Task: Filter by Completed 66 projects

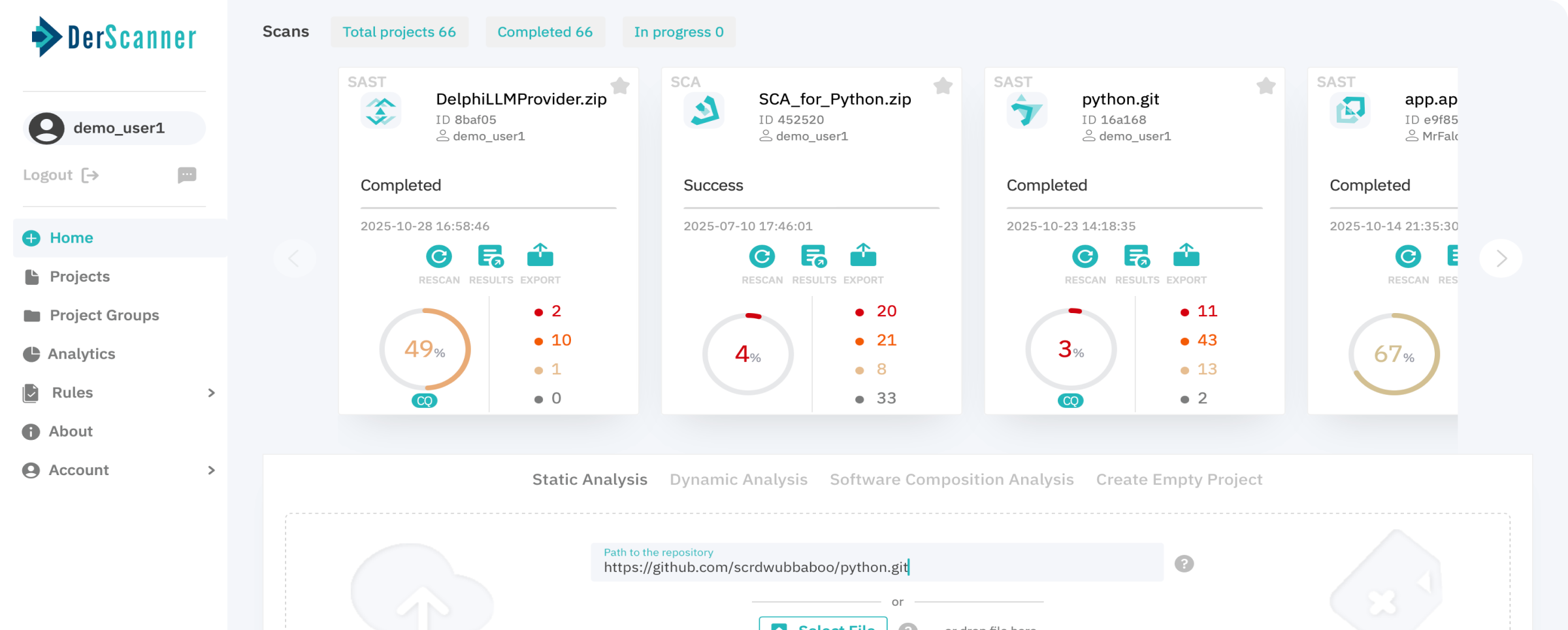Action: pos(545,32)
